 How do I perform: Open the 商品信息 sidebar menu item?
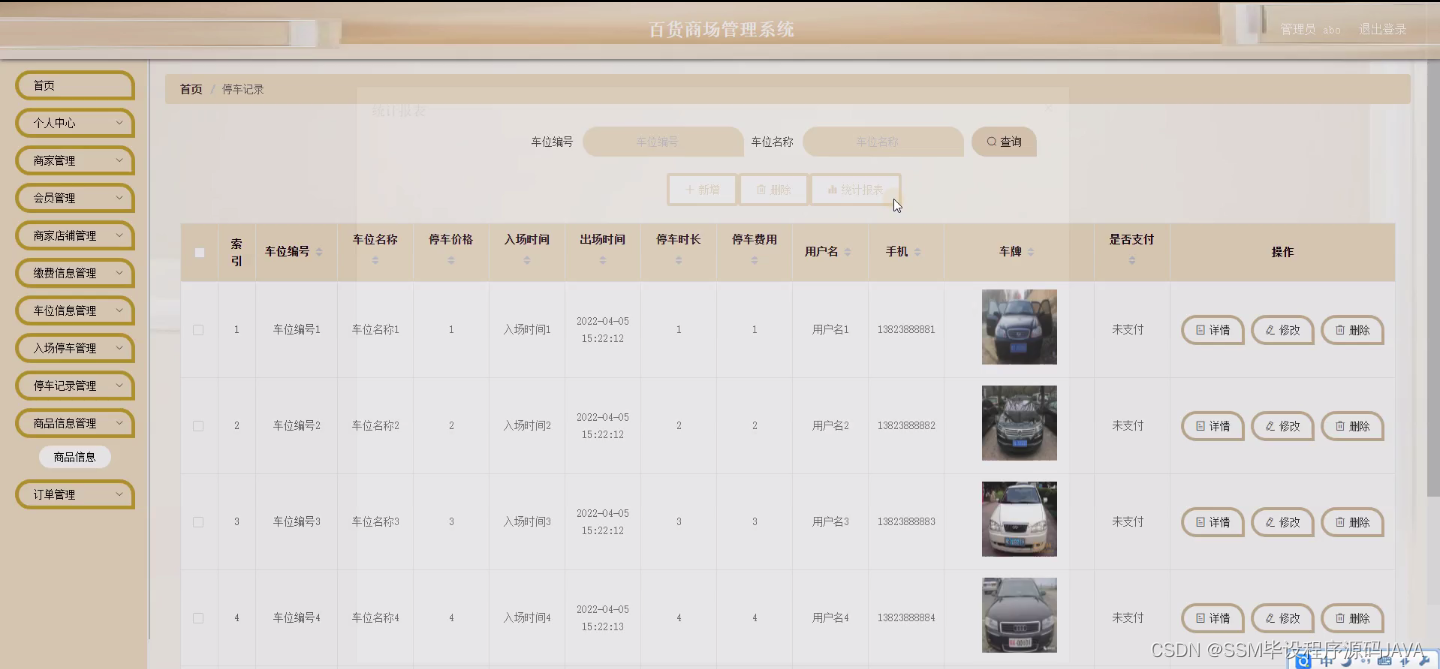coord(74,456)
